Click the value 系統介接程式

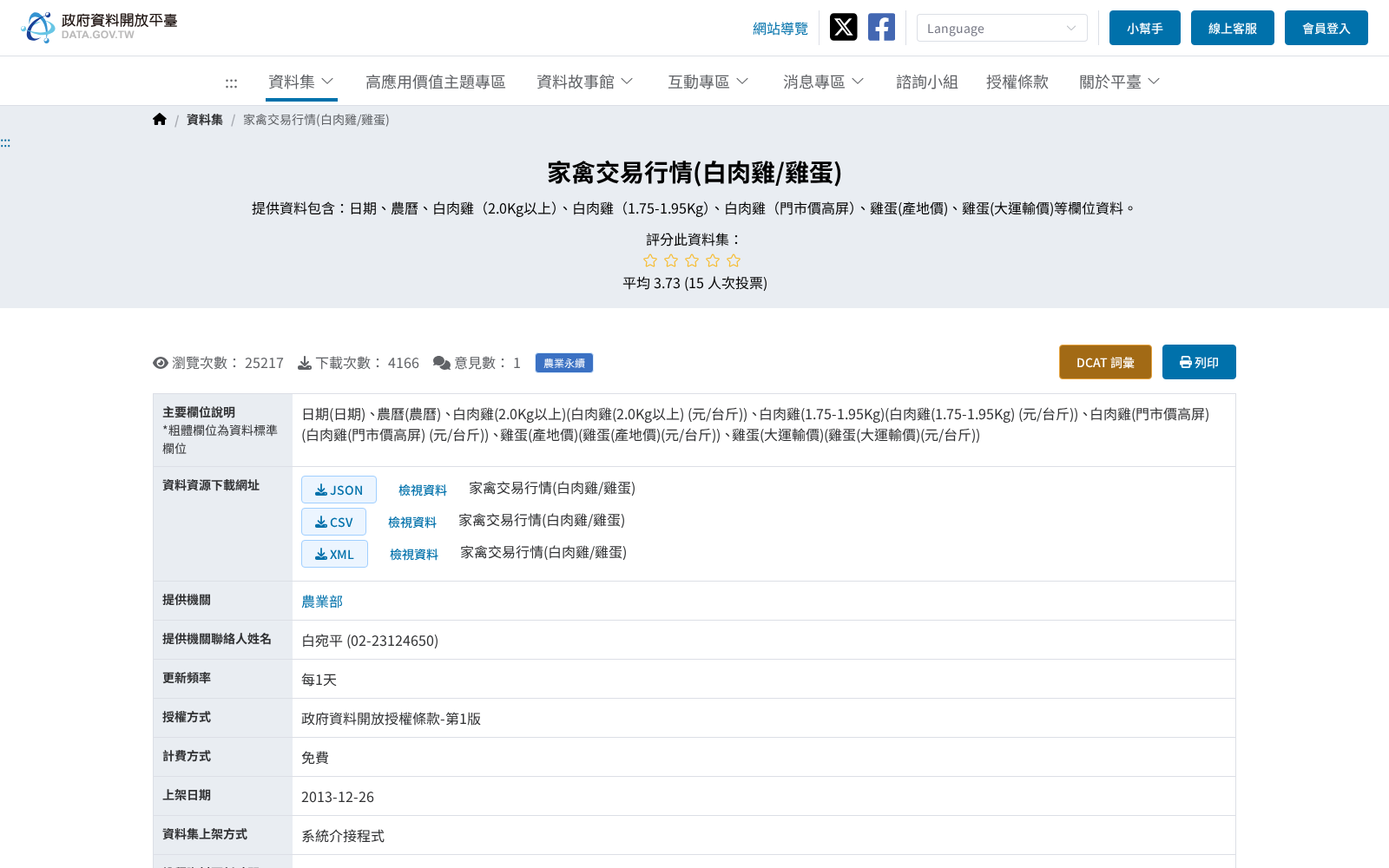click(343, 836)
